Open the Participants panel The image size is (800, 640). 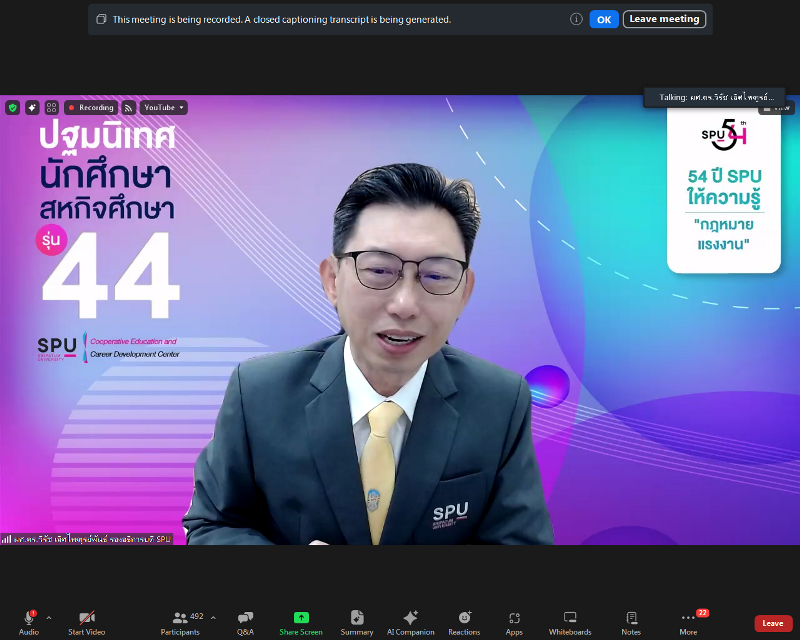pos(180,623)
